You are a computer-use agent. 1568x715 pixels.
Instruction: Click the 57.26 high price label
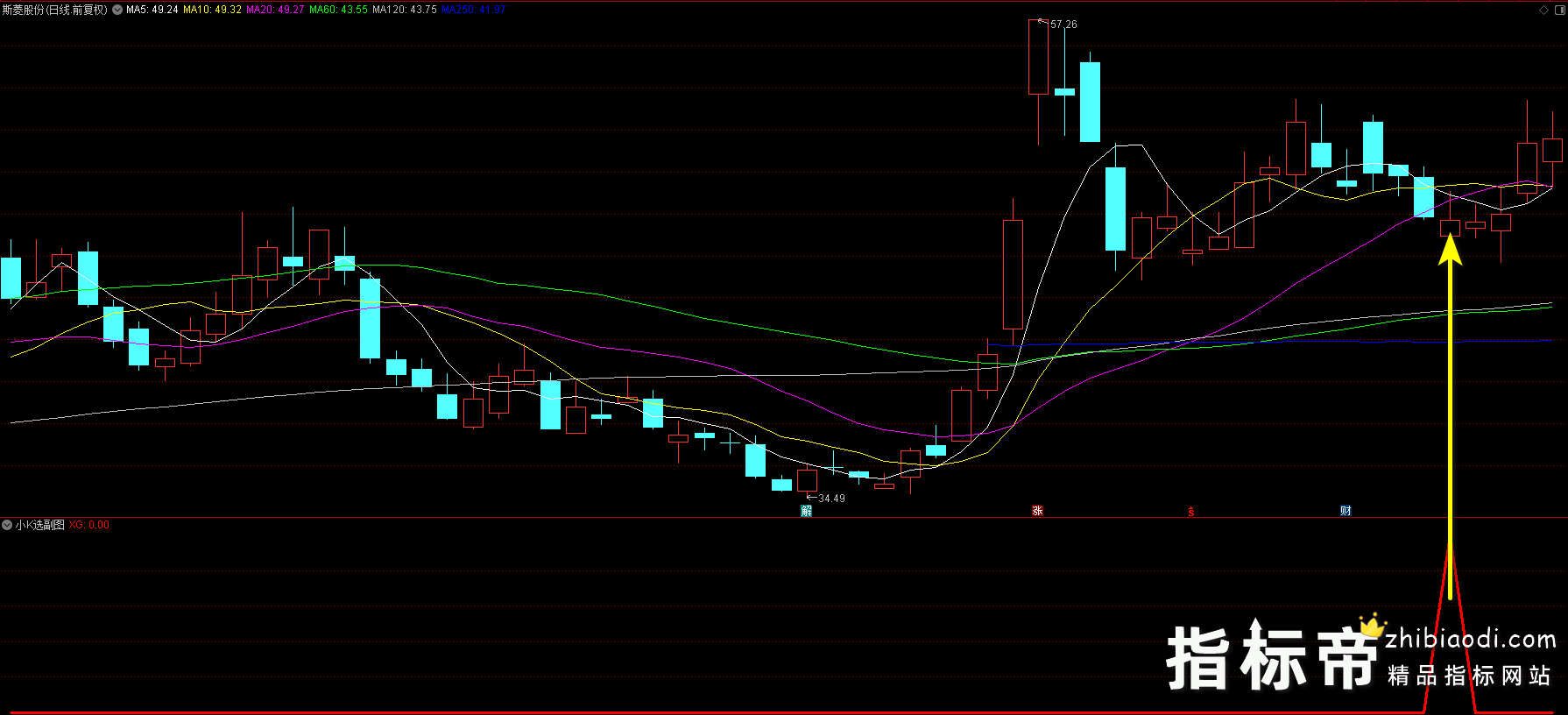1063,25
